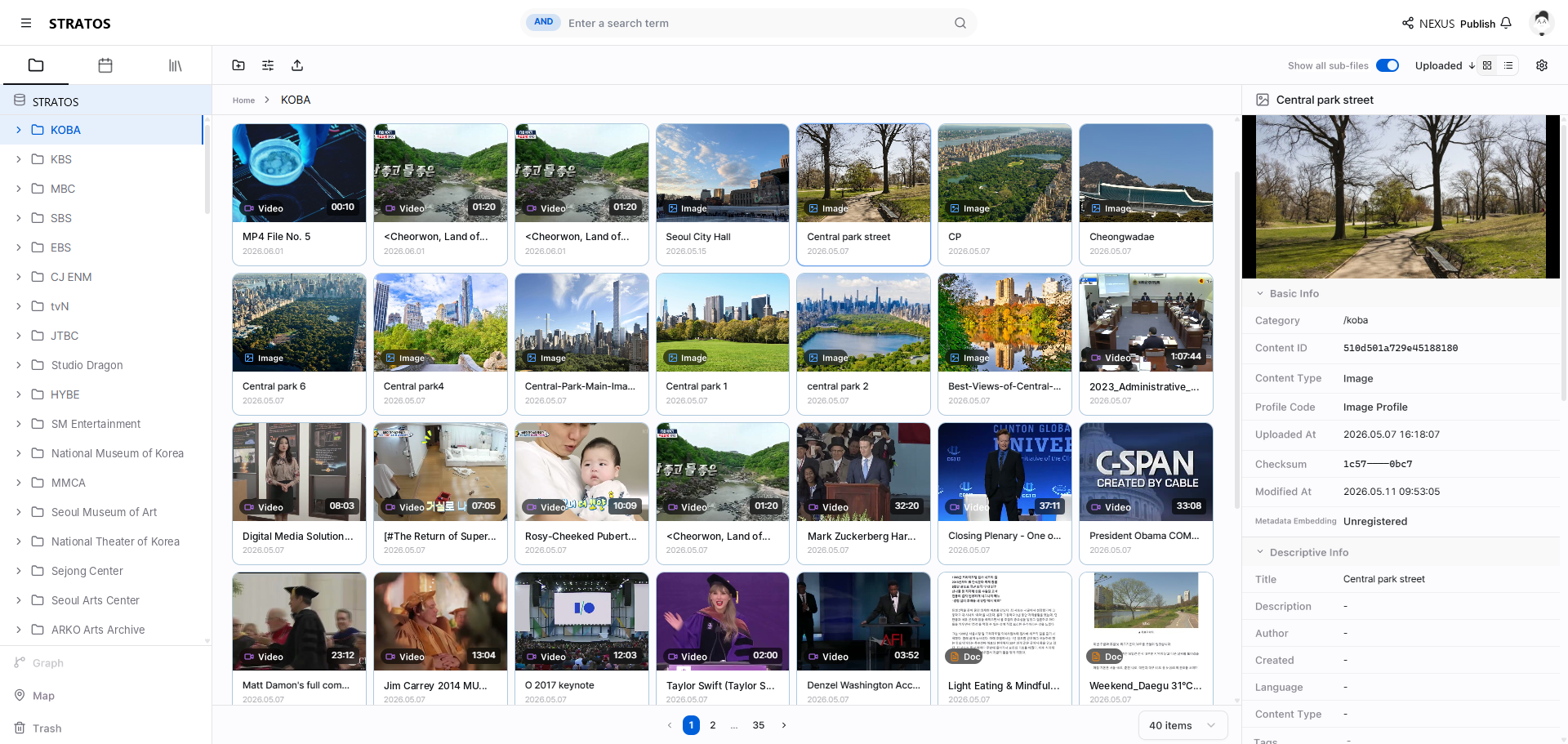Collapse the Basic Info section

coord(1260,293)
